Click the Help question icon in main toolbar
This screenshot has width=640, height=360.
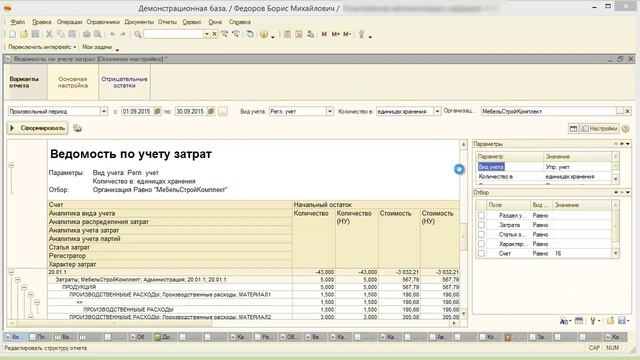point(264,34)
